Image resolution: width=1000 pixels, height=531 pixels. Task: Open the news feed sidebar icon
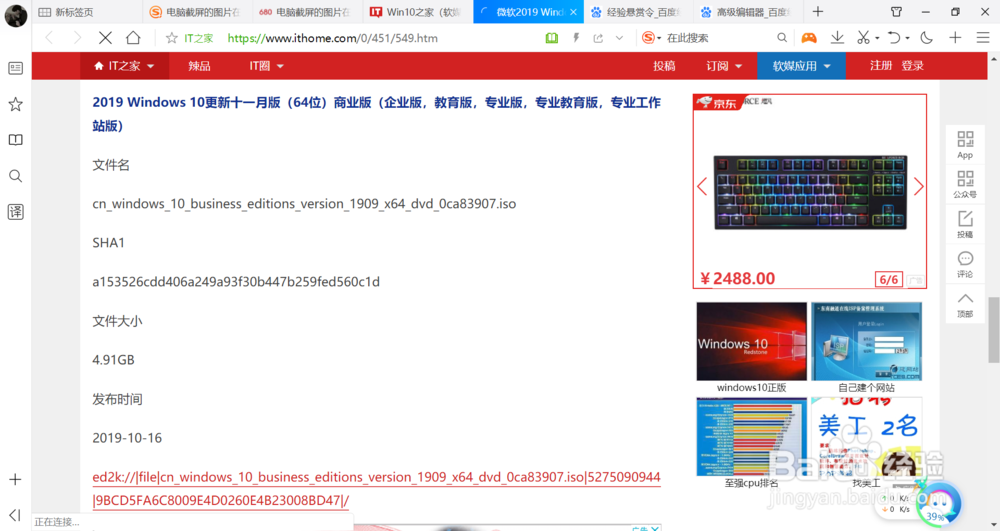[x=15, y=68]
